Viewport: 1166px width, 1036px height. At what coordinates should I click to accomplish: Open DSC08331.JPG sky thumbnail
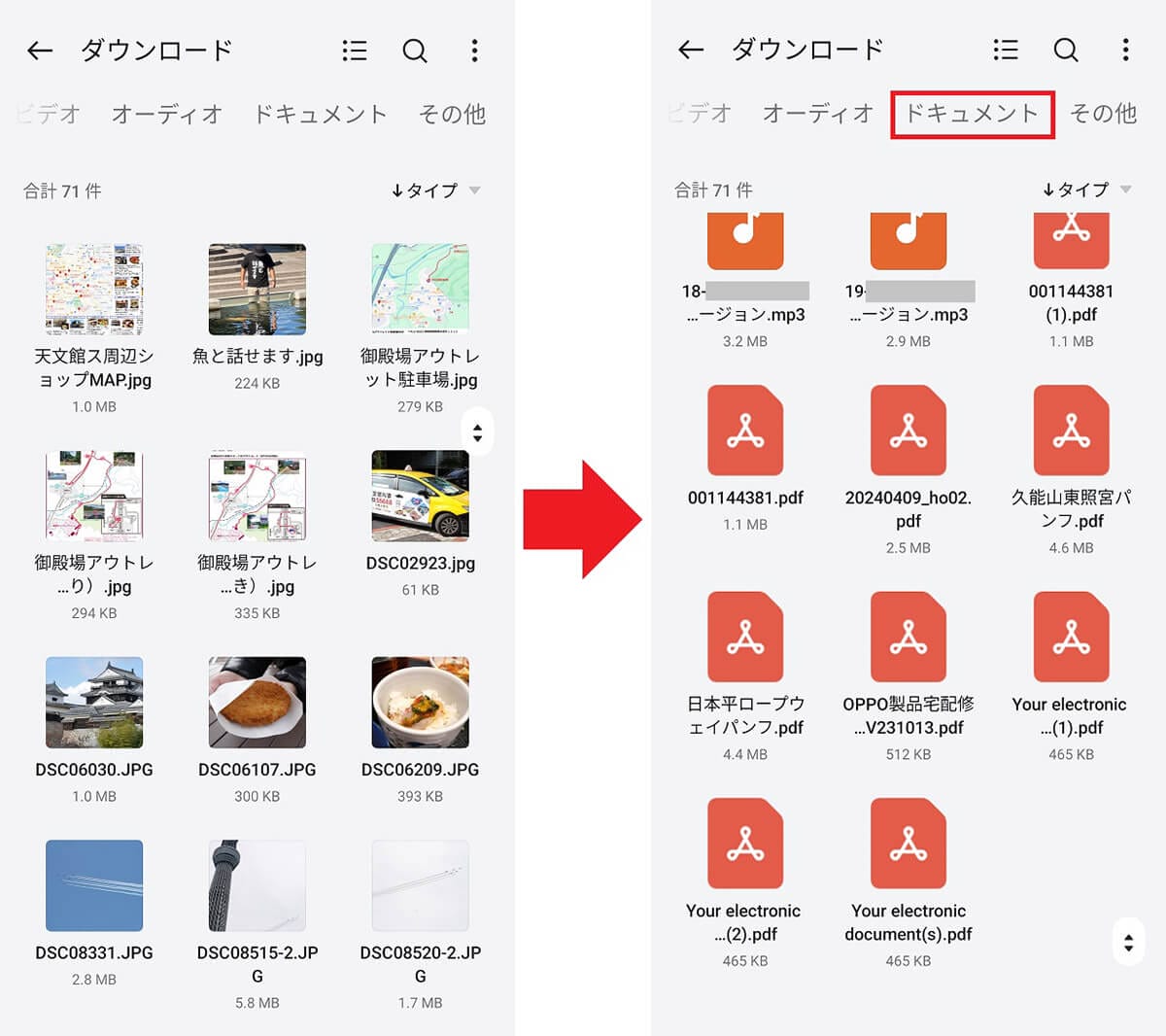pos(94,886)
